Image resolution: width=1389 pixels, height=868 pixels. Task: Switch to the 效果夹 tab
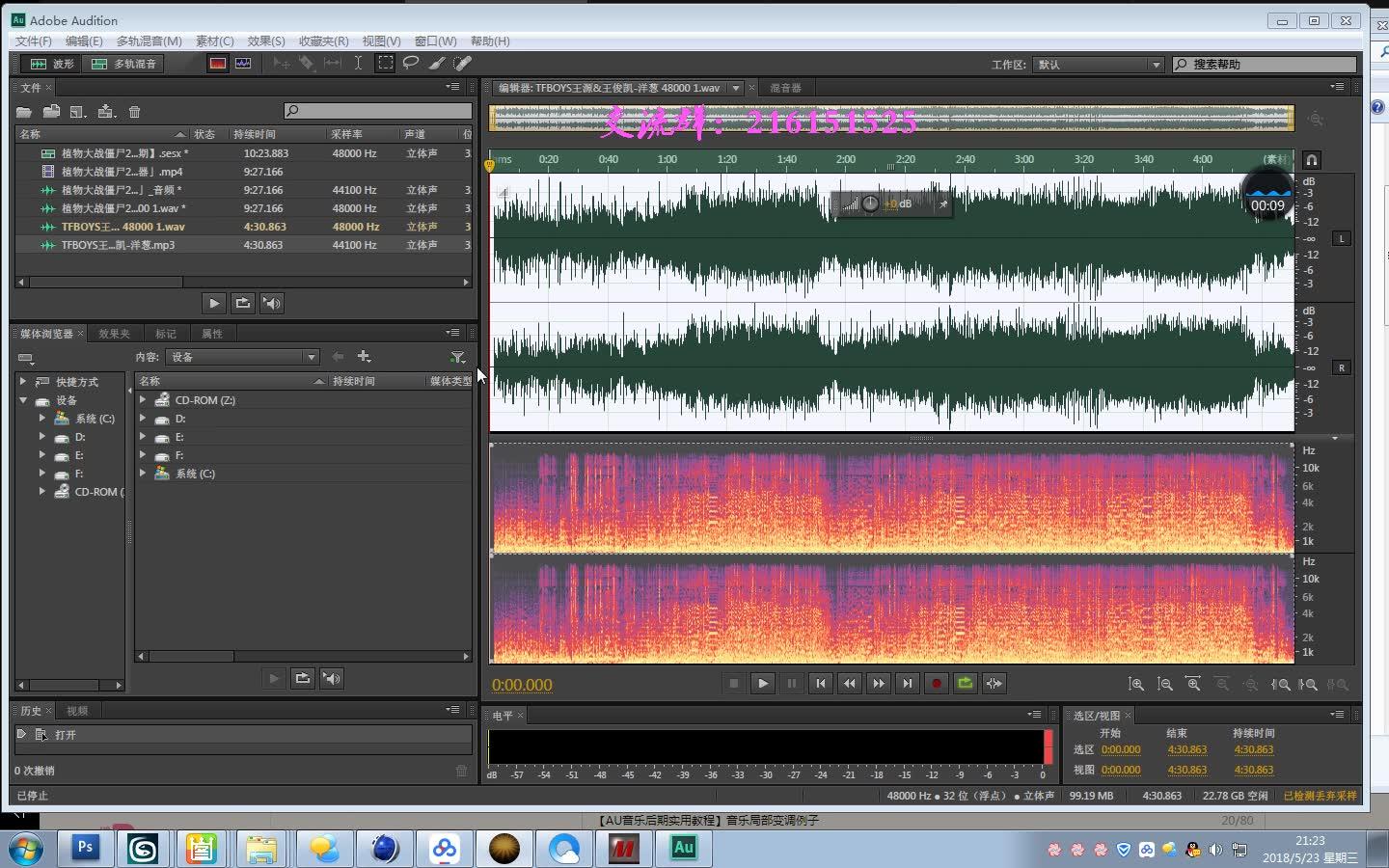coord(114,334)
